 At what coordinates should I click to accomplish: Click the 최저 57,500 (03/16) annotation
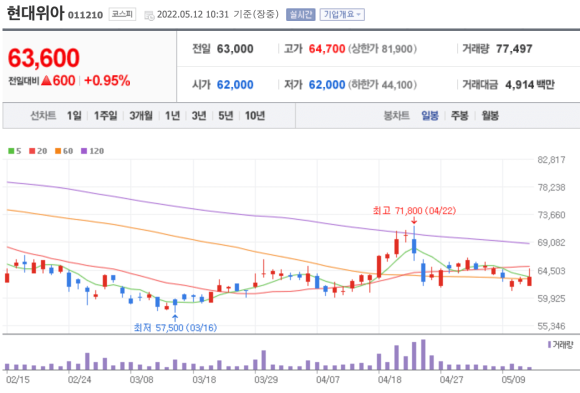coord(175,328)
